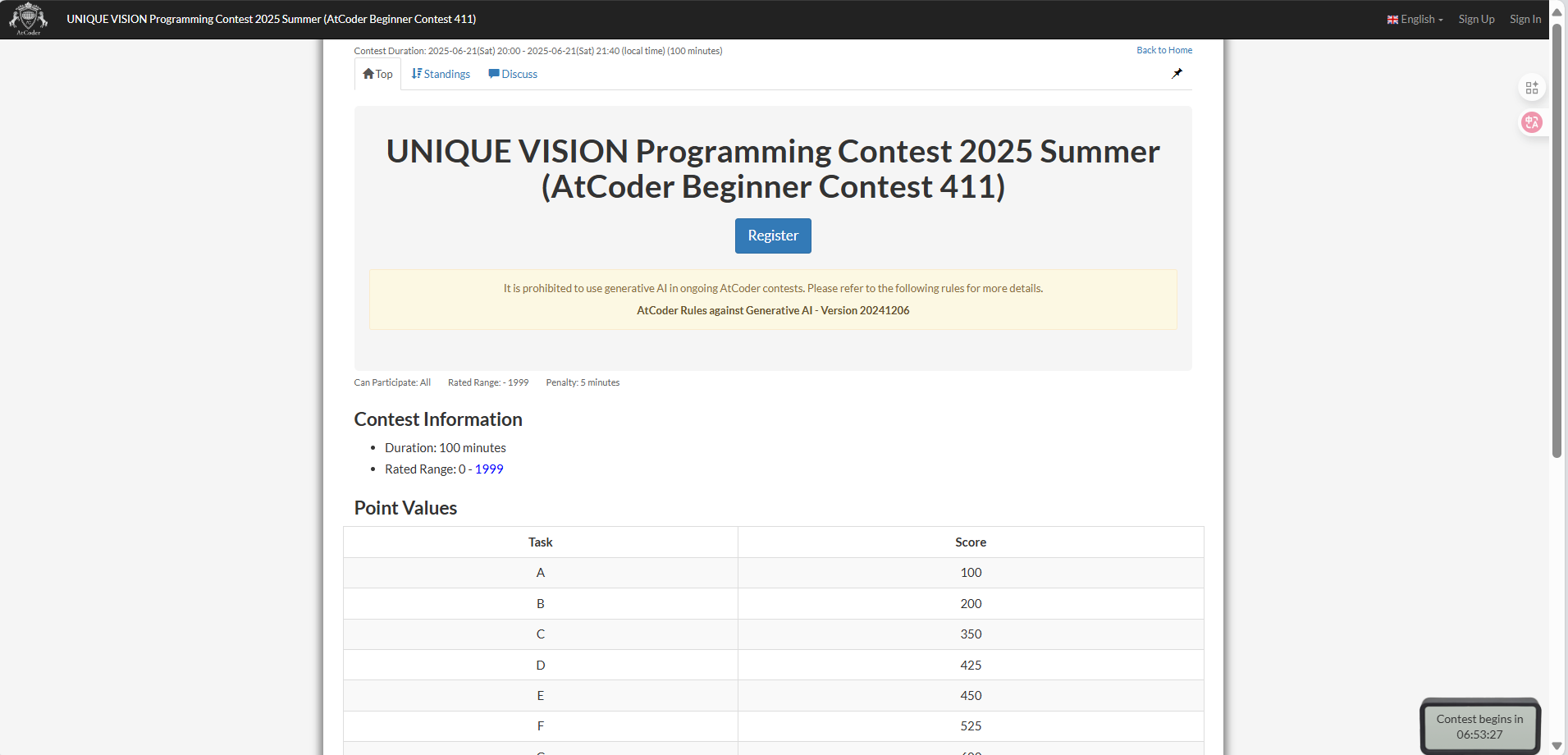Viewport: 1568px width, 755px height.
Task: Click the pin icon beside the tabs
Action: (1177, 74)
